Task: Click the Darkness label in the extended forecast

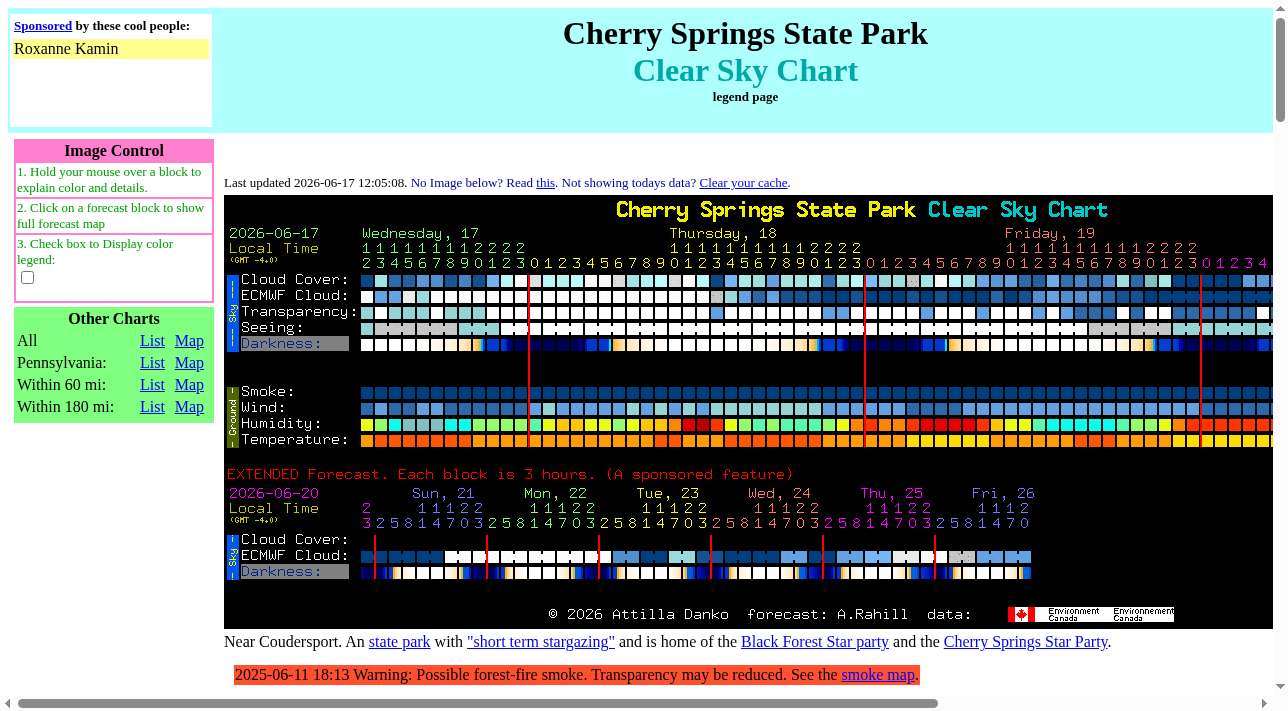Action: tap(295, 572)
